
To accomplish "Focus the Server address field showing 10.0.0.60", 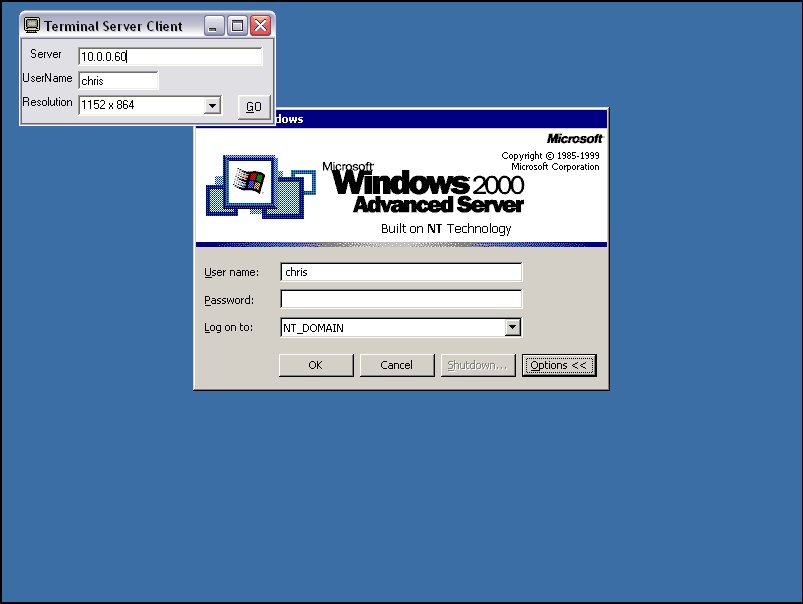I will click(170, 57).
